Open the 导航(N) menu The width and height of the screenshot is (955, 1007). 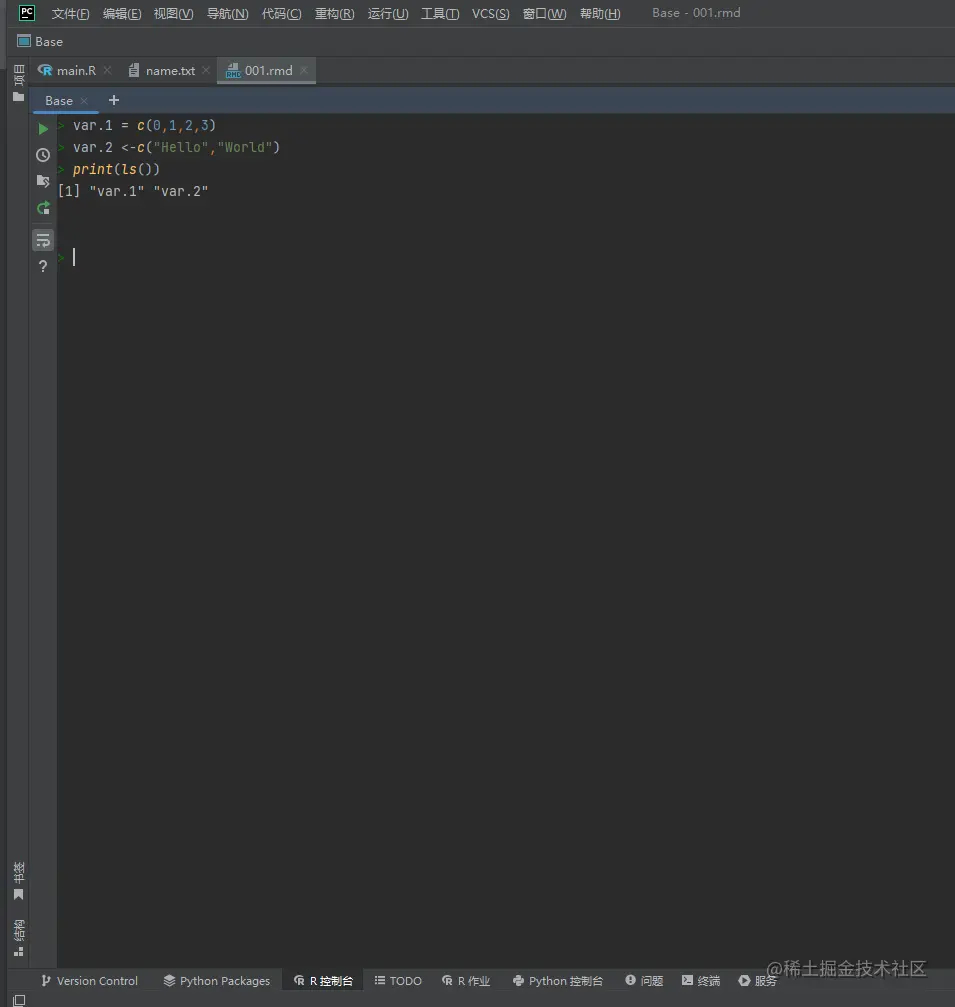[x=227, y=13]
